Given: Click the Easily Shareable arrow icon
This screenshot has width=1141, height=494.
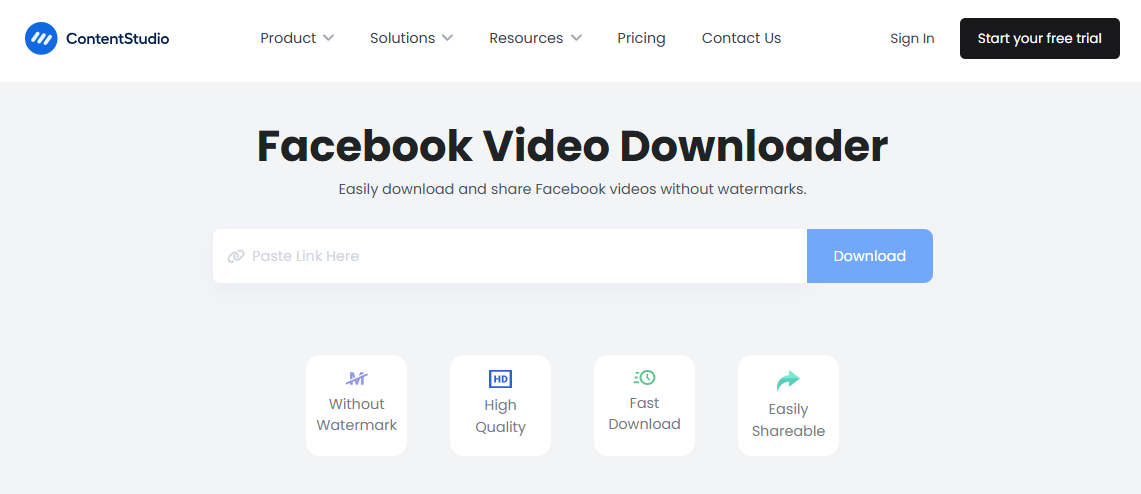Looking at the screenshot, I should tap(788, 381).
